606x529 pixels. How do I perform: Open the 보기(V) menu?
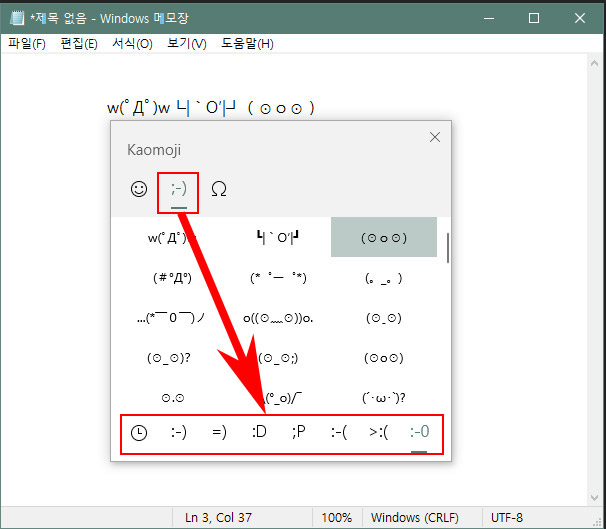click(x=187, y=44)
